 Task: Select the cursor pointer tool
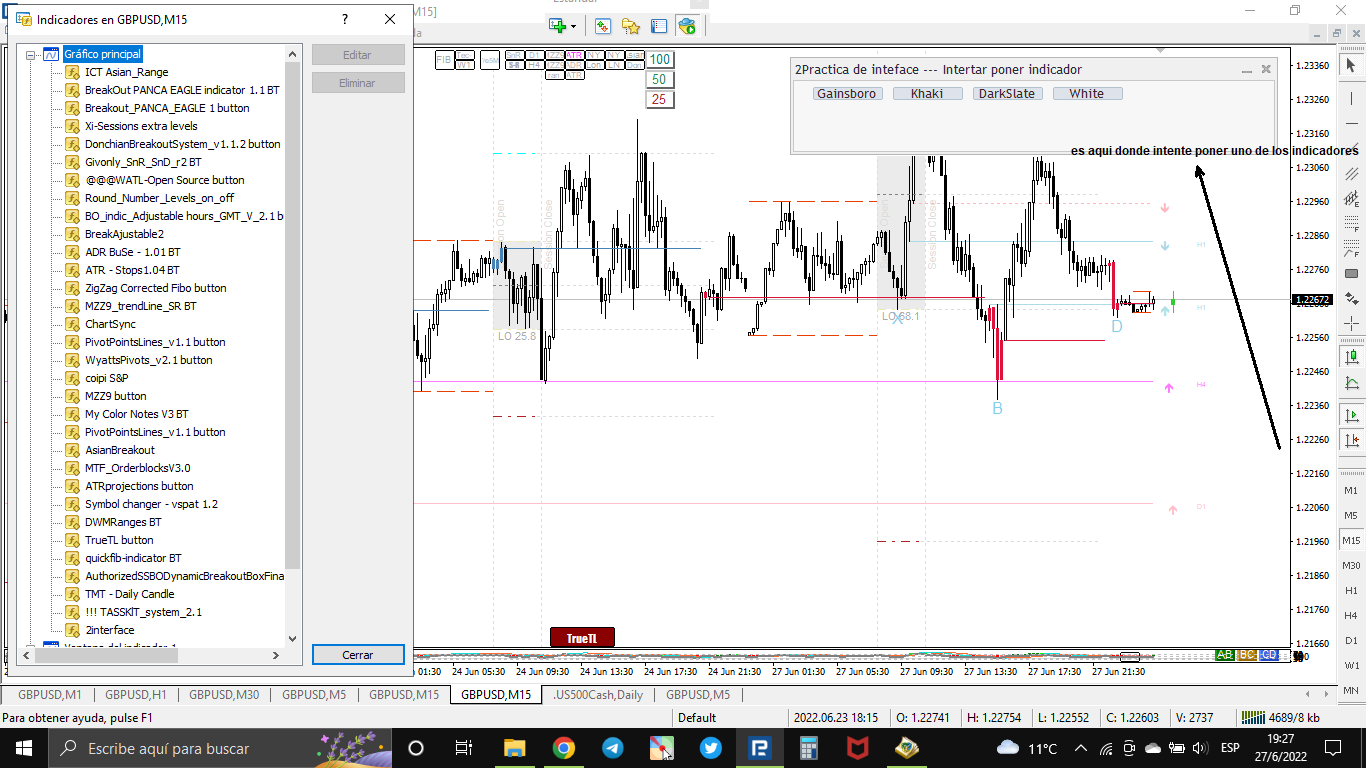click(1351, 65)
